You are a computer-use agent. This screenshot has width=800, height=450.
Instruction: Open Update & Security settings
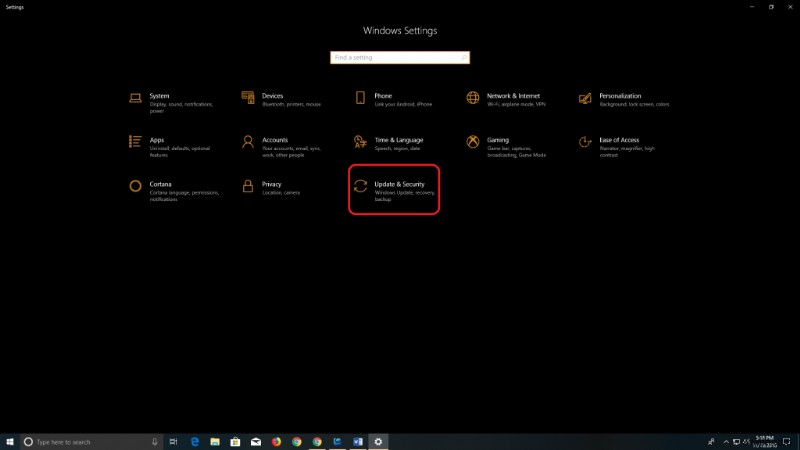tap(394, 190)
